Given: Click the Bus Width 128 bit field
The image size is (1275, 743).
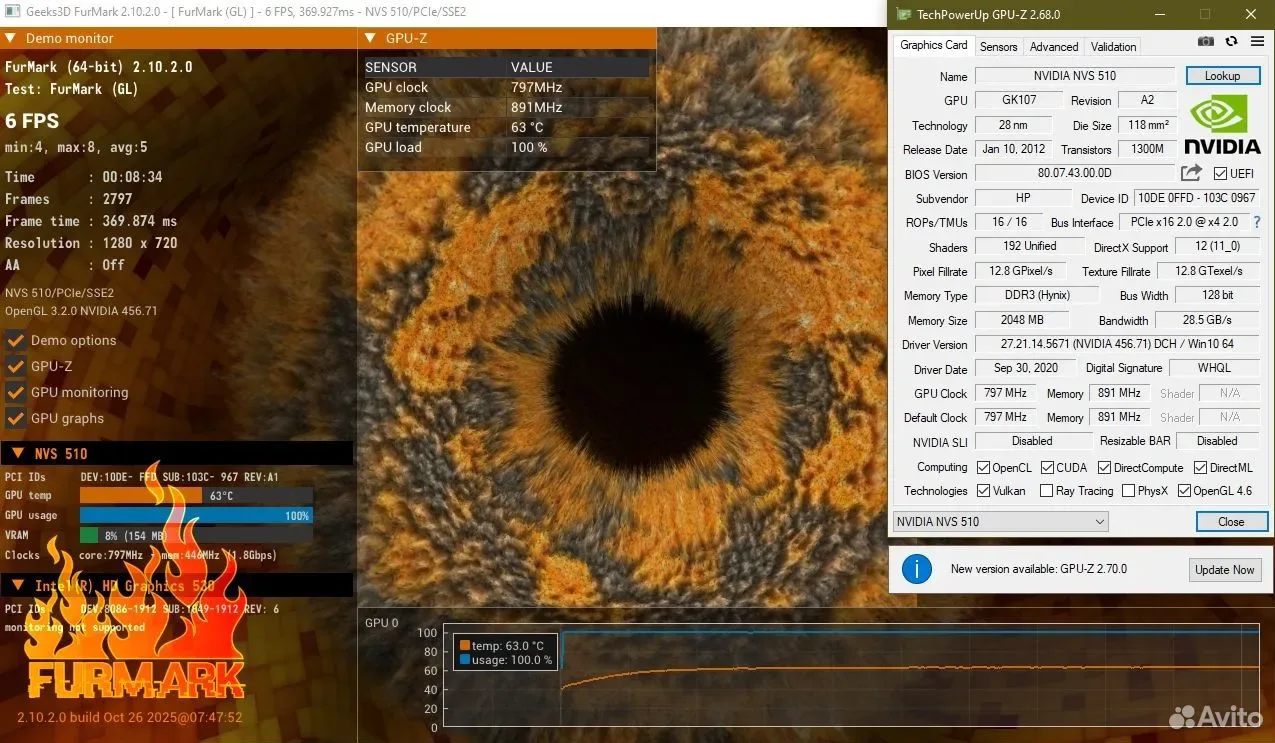Looking at the screenshot, I should [x=1218, y=295].
